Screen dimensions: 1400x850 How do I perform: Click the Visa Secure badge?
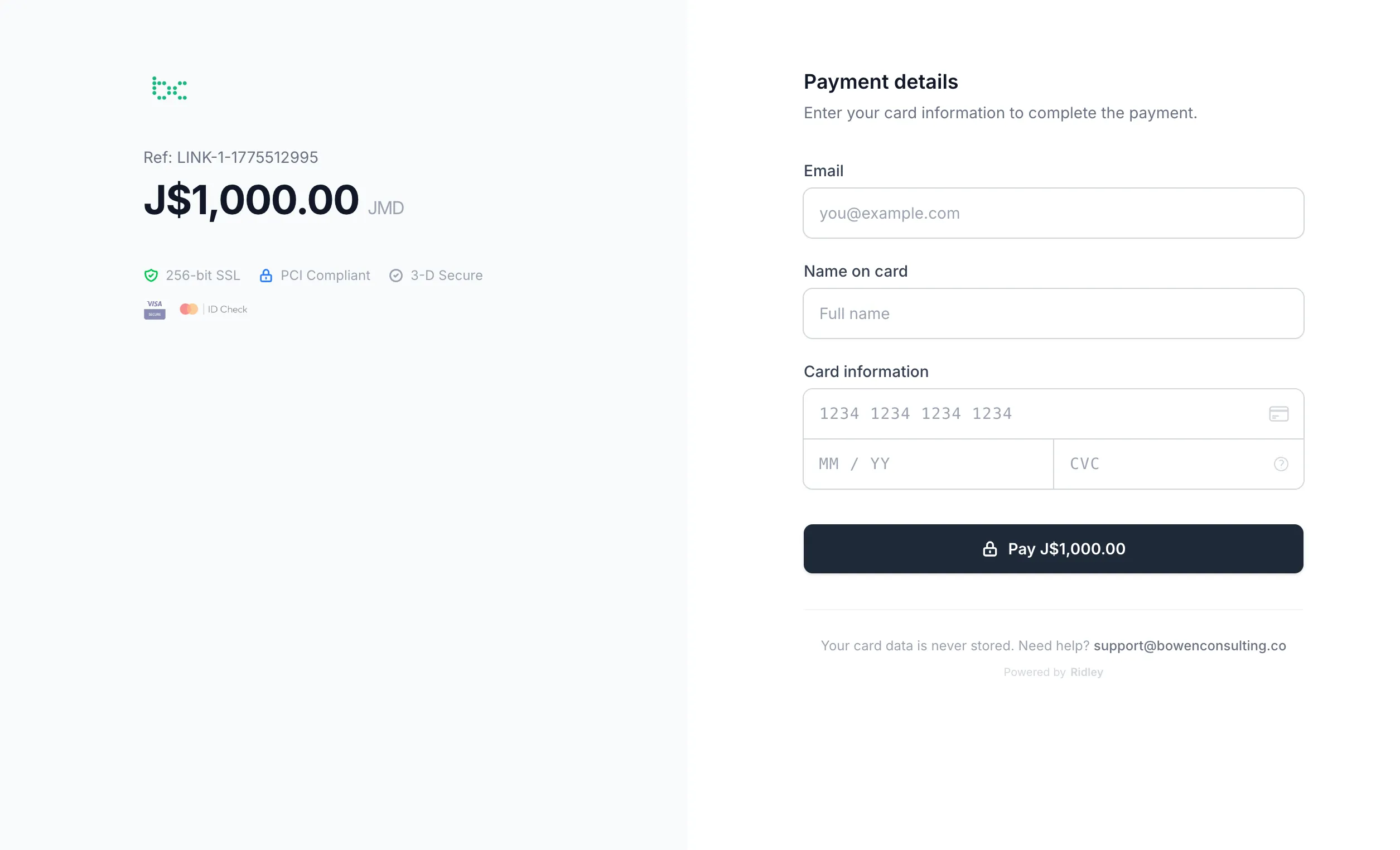pos(154,308)
